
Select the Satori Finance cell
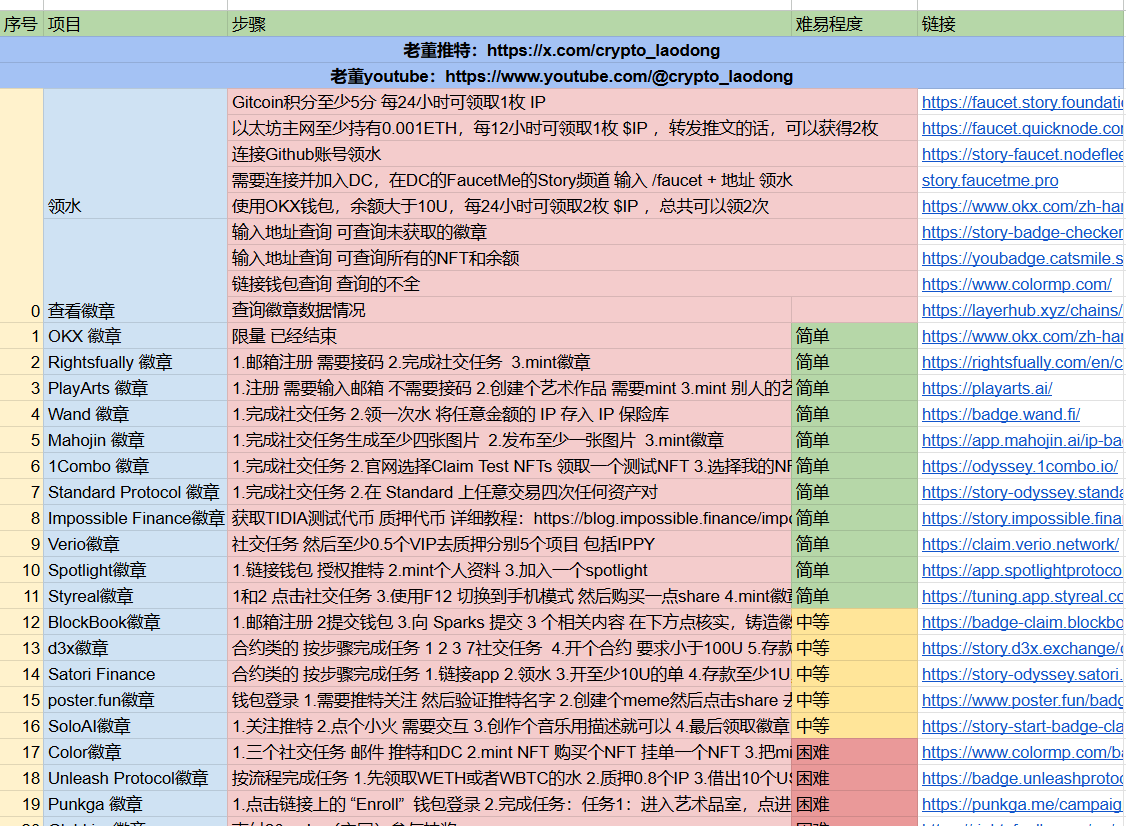tap(135, 674)
